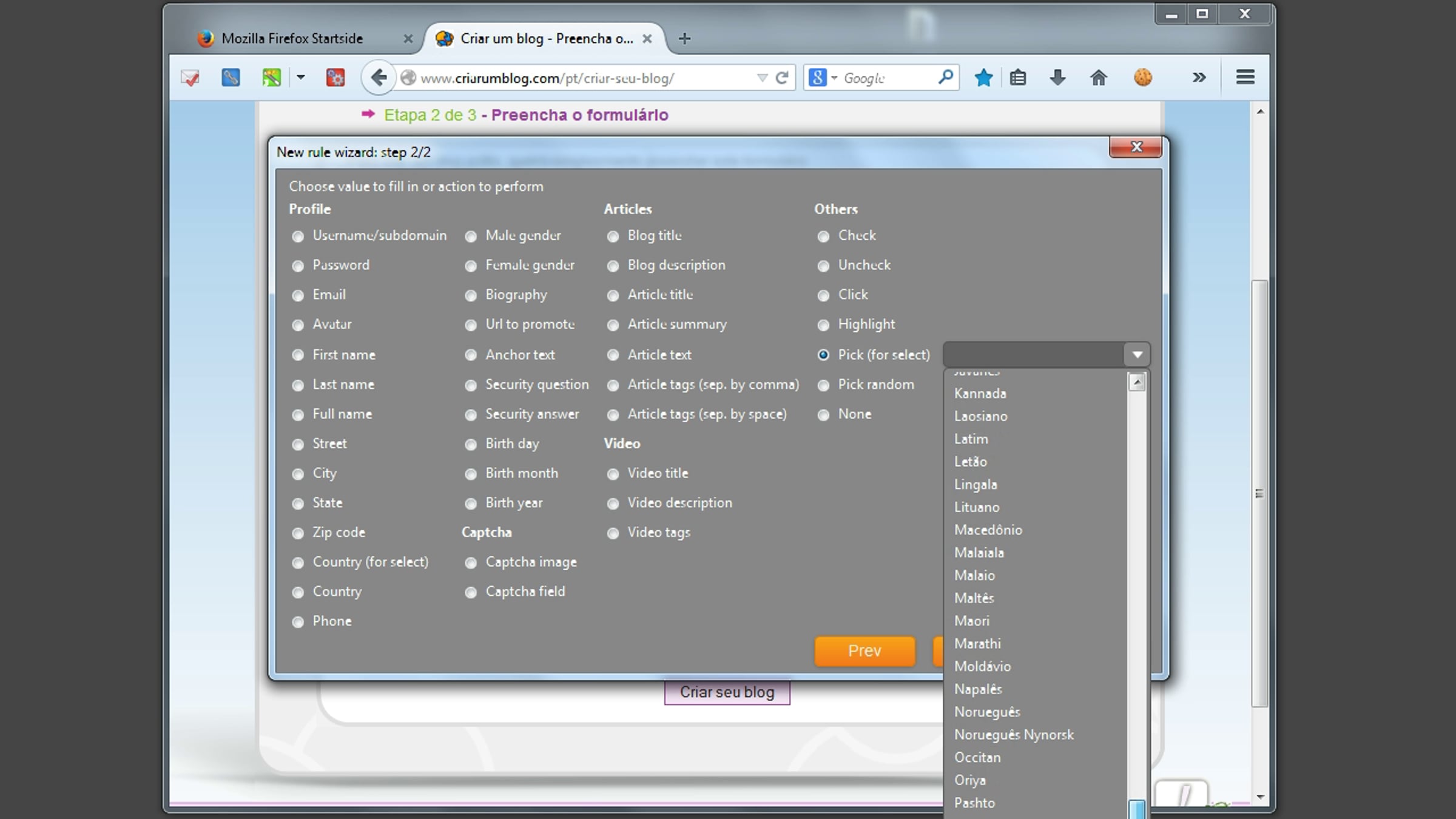The width and height of the screenshot is (1456, 819).
Task: Close the New rule wizard dialog
Action: coord(1136,147)
